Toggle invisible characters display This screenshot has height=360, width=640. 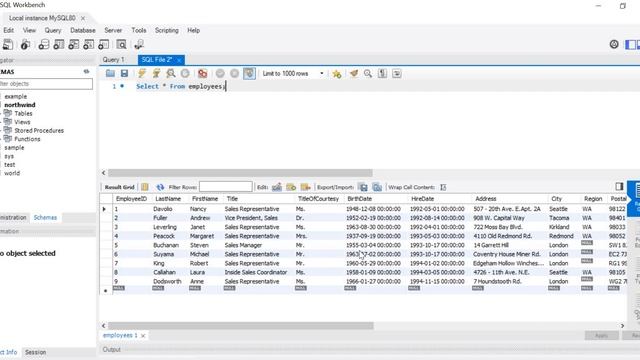(382, 73)
